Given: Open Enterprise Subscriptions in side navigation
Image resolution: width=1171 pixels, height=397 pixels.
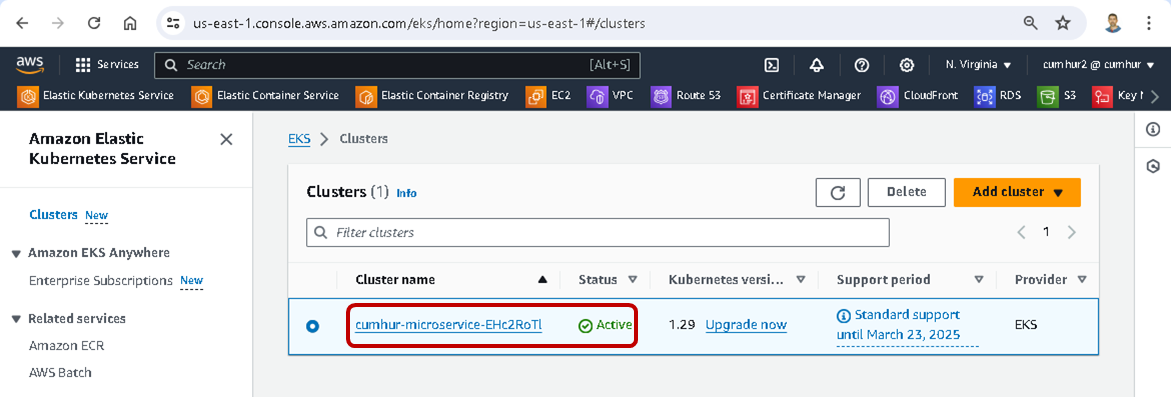Looking at the screenshot, I should 101,281.
